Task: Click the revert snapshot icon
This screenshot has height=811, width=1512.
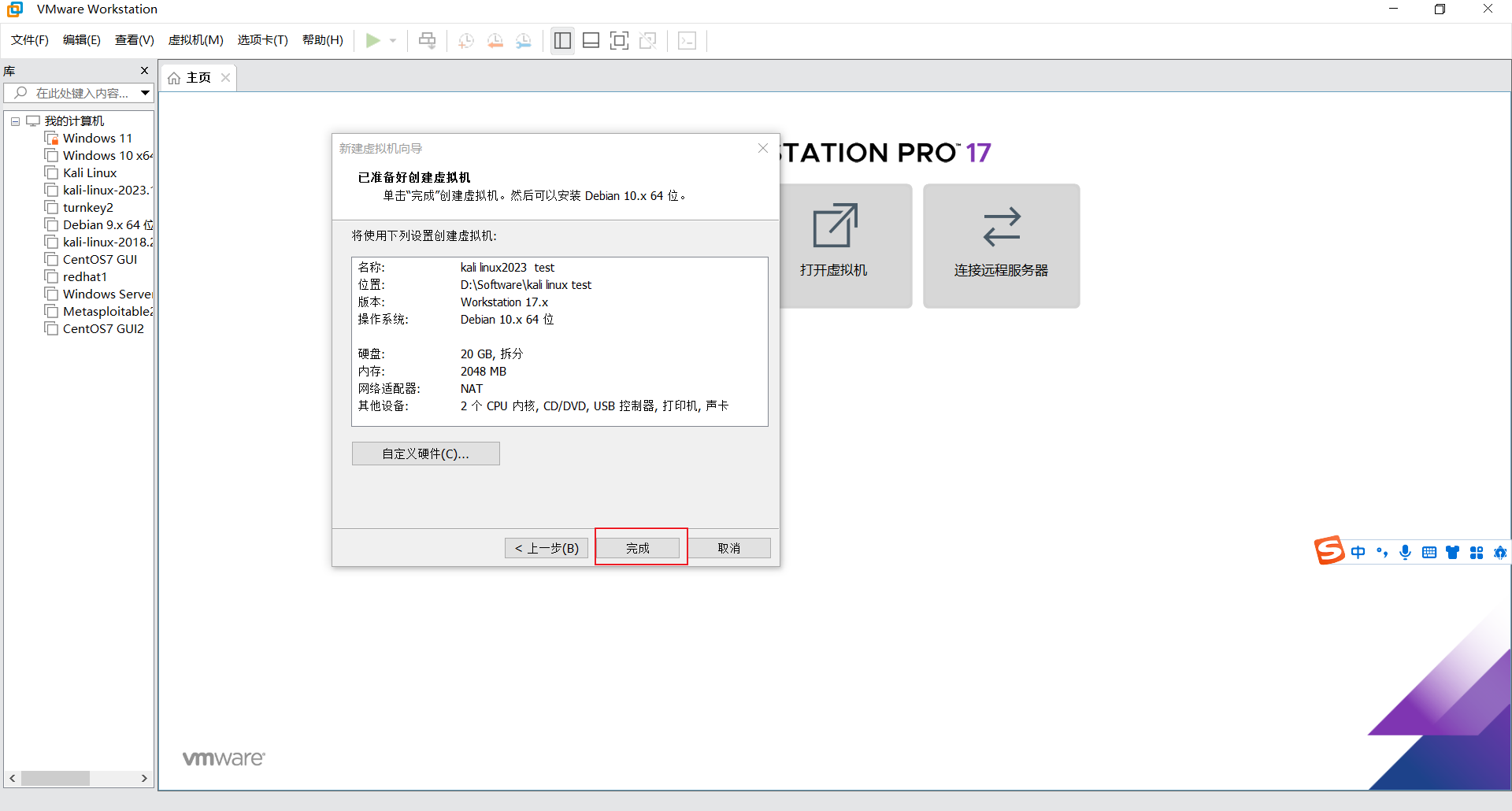Action: click(x=495, y=40)
